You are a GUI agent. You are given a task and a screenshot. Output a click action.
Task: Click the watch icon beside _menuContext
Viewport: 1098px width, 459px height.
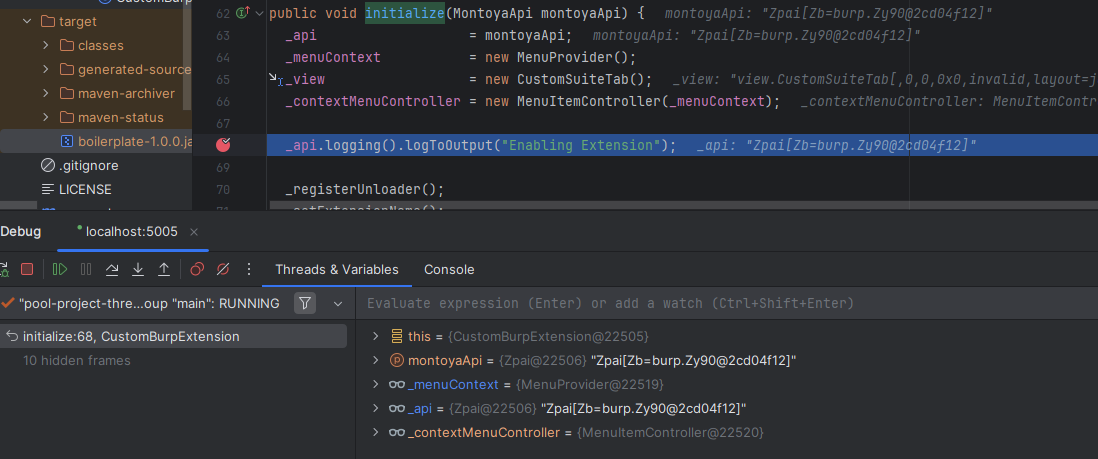click(397, 384)
